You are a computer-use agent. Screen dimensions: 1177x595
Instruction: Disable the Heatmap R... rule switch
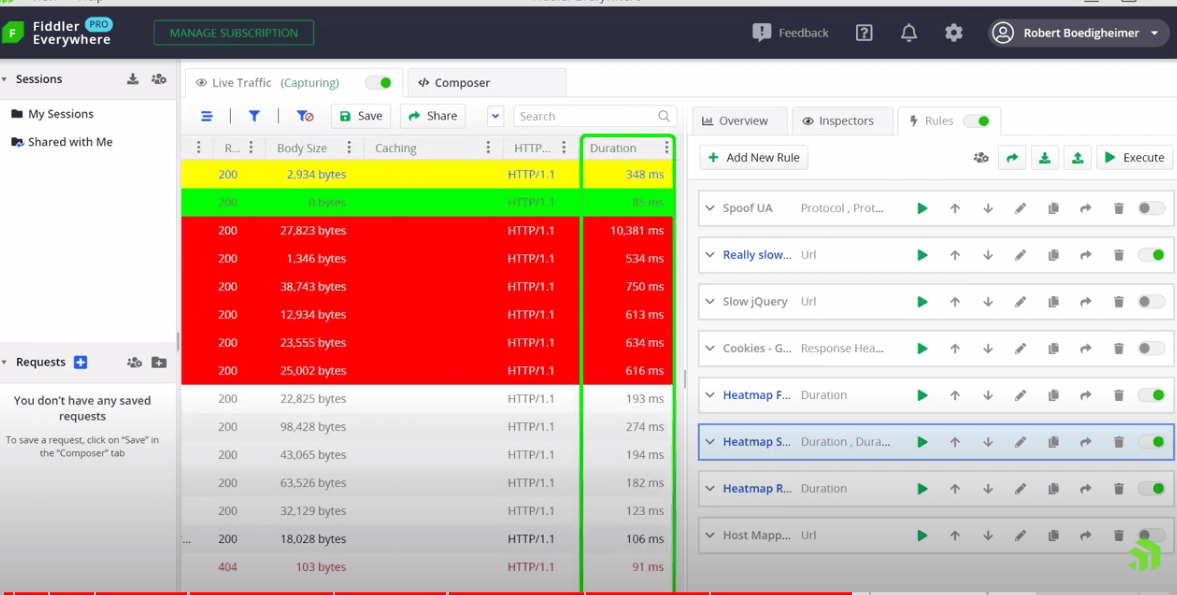tap(1151, 488)
